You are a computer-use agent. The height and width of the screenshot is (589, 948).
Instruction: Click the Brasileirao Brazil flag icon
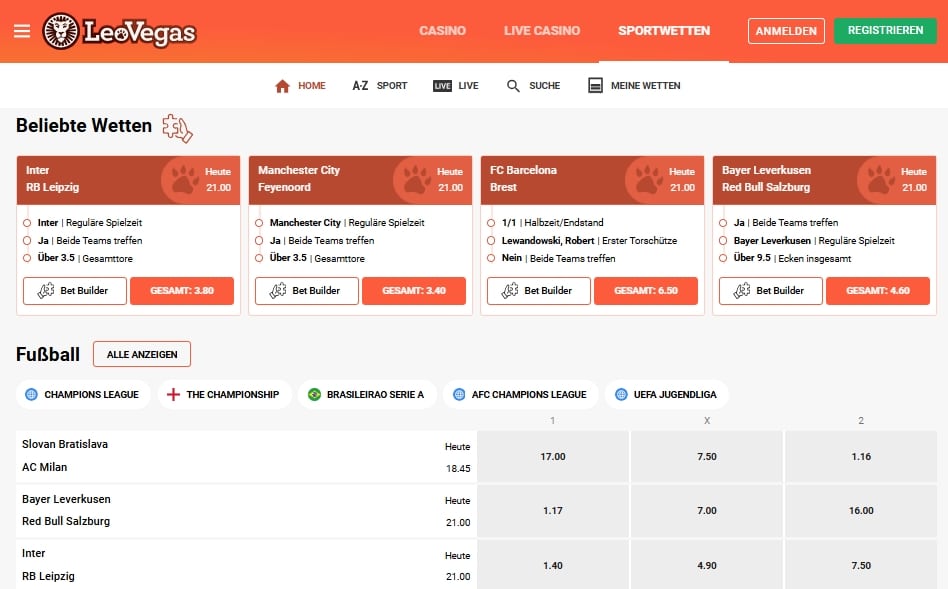(314, 394)
